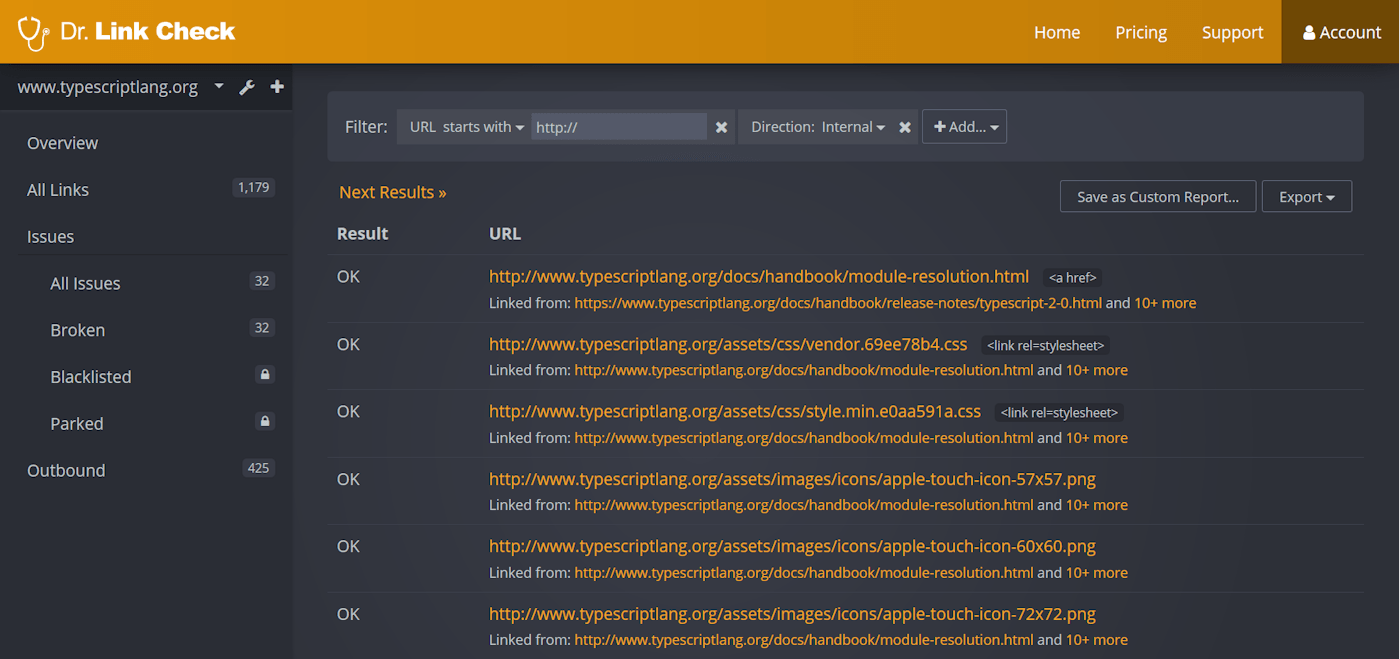Click 10+ more for module-resolution.html row

[x=1165, y=303]
